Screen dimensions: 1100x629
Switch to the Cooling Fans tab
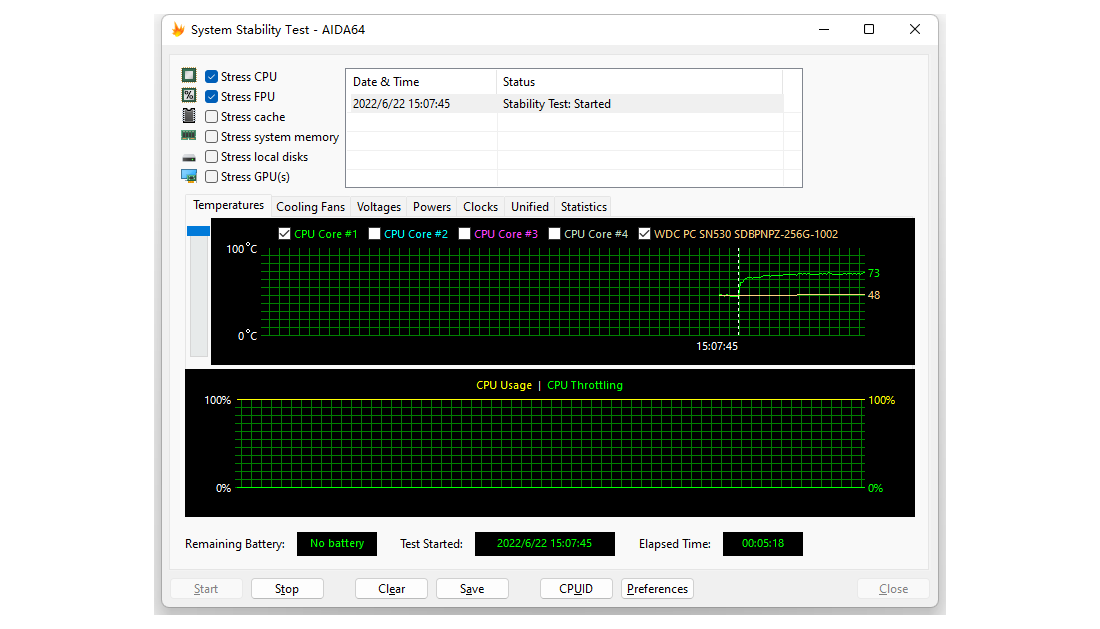310,207
